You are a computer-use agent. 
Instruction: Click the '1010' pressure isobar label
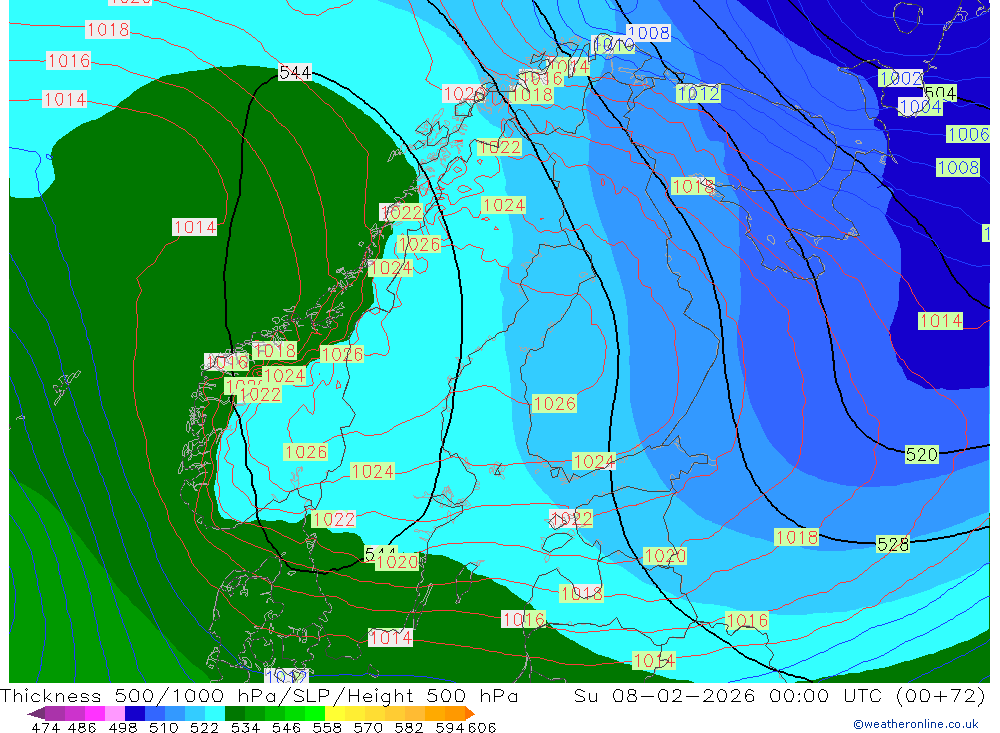(614, 45)
